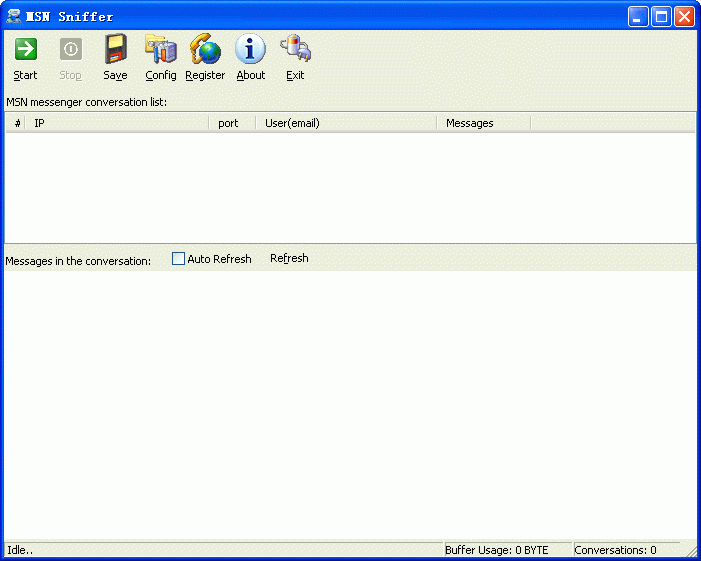
Task: Sort by the Messages column header
Action: 484,123
